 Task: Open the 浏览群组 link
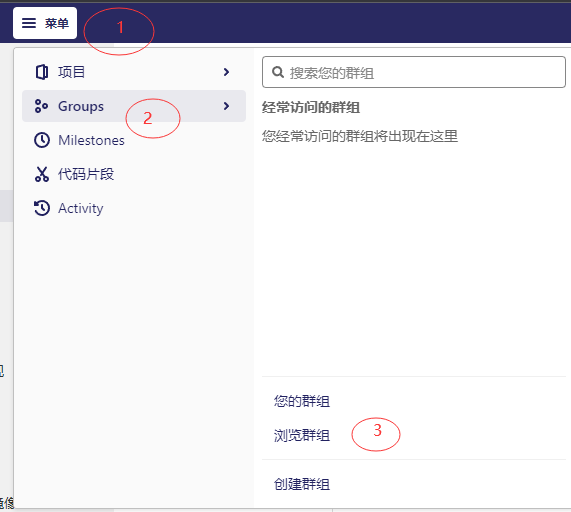(x=302, y=435)
